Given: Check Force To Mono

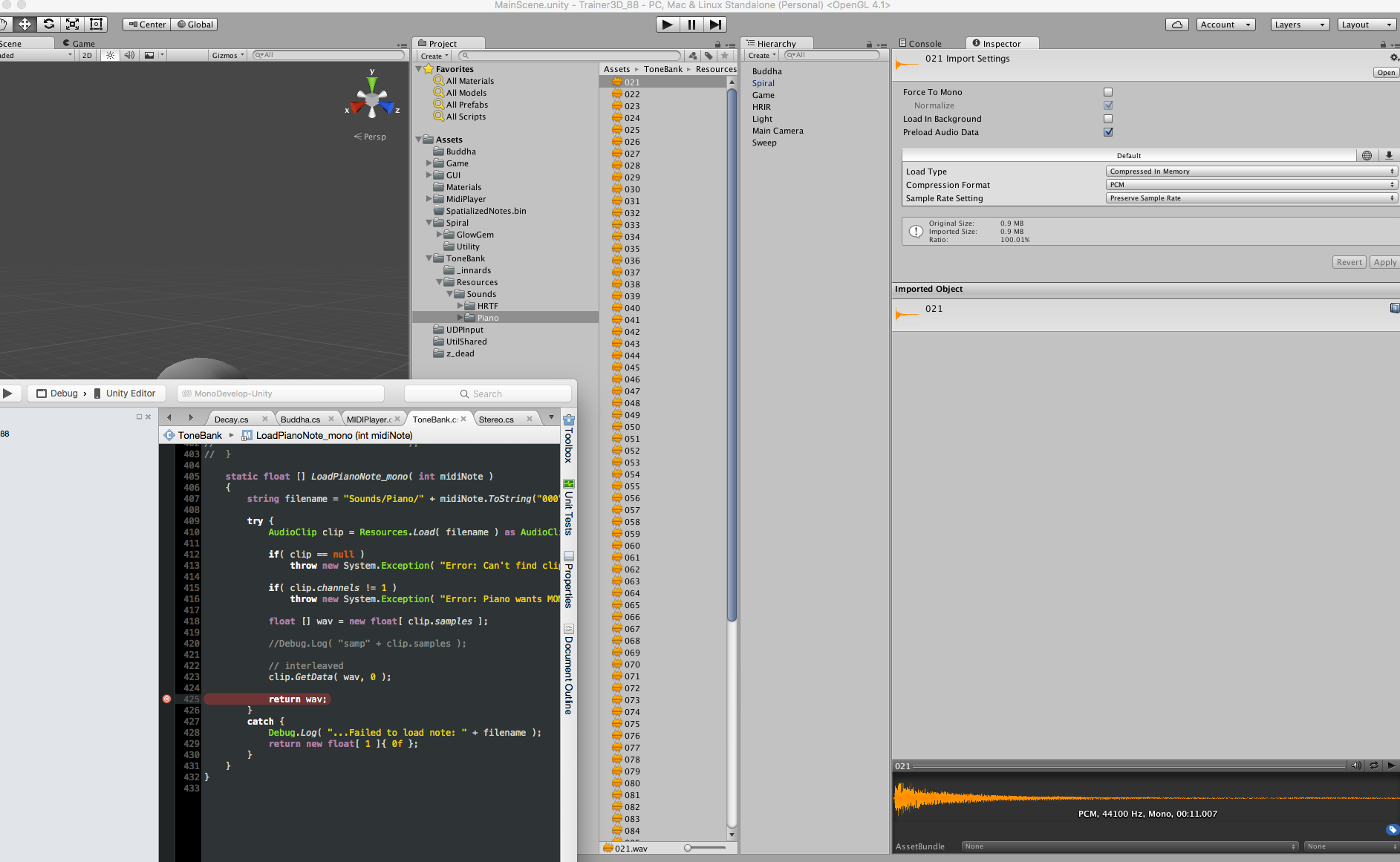Looking at the screenshot, I should [x=1108, y=92].
